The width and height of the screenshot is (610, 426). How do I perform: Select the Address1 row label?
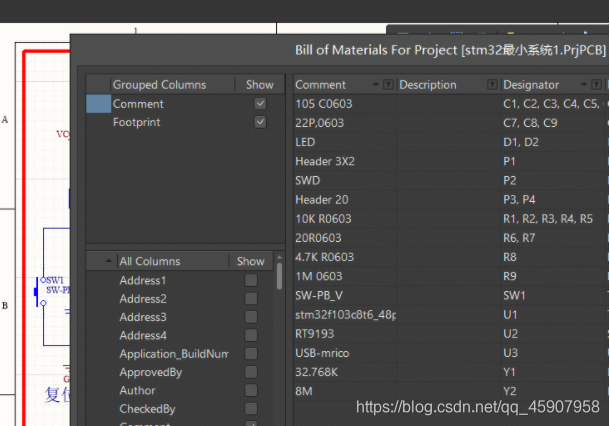tap(143, 280)
